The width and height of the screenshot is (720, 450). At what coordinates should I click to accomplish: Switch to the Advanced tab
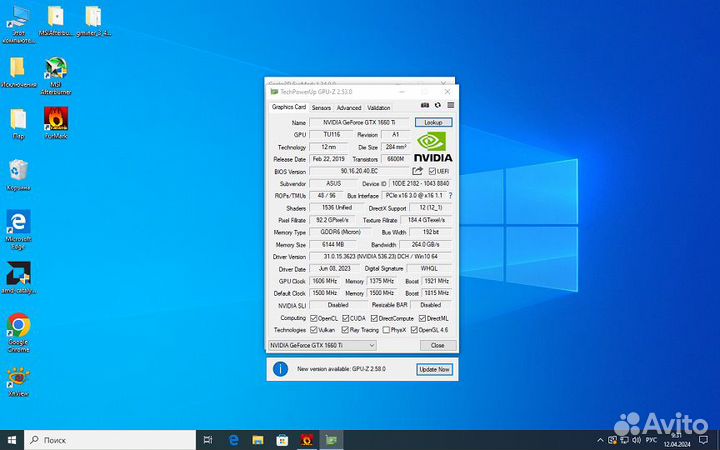click(349, 107)
